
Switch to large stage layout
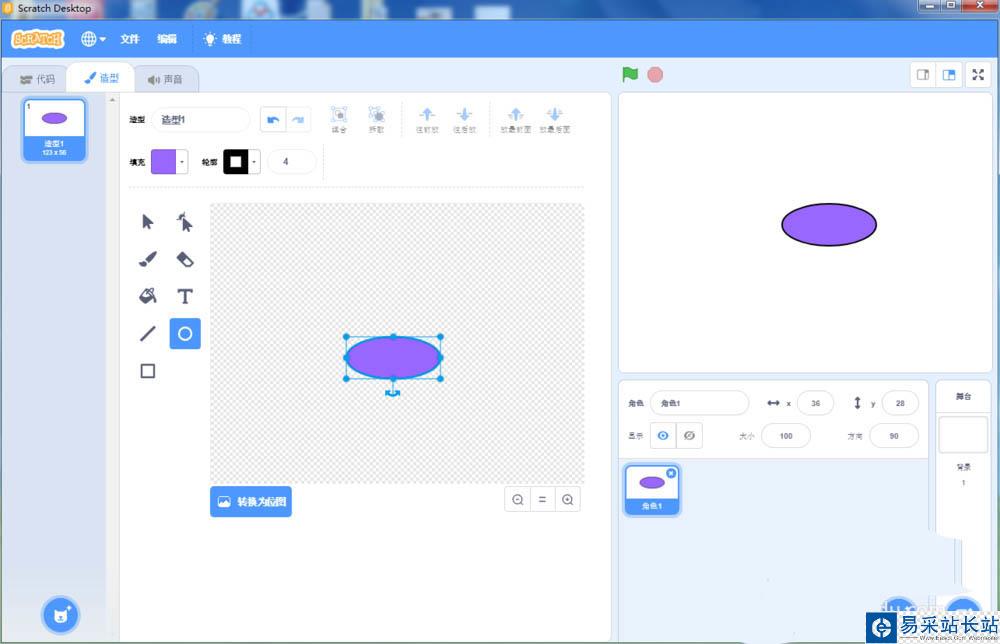coord(949,75)
